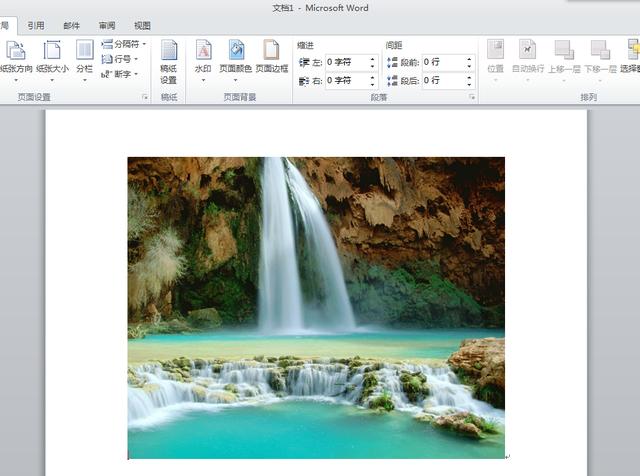
Task: Click the 段后 spacing after field
Action: click(x=444, y=81)
